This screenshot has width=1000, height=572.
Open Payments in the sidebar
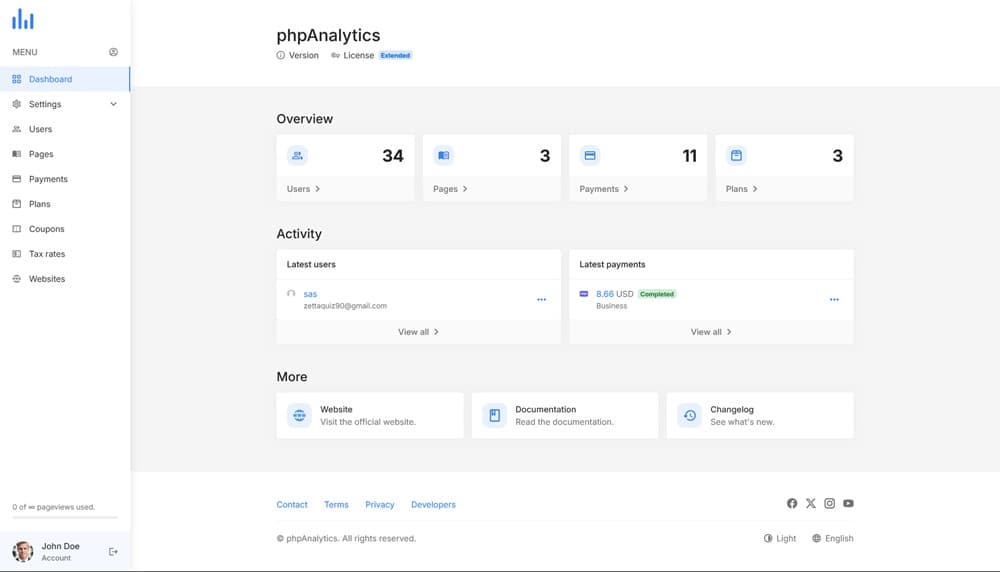64,179
